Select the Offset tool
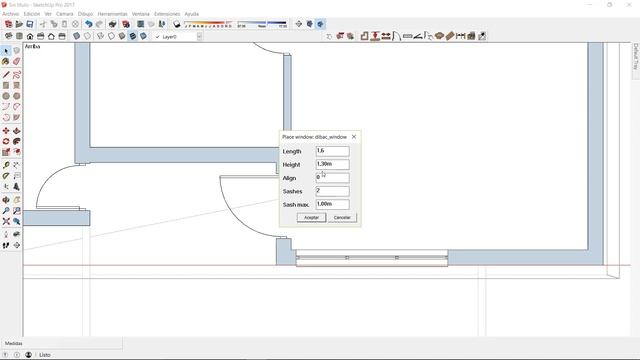 (16, 152)
